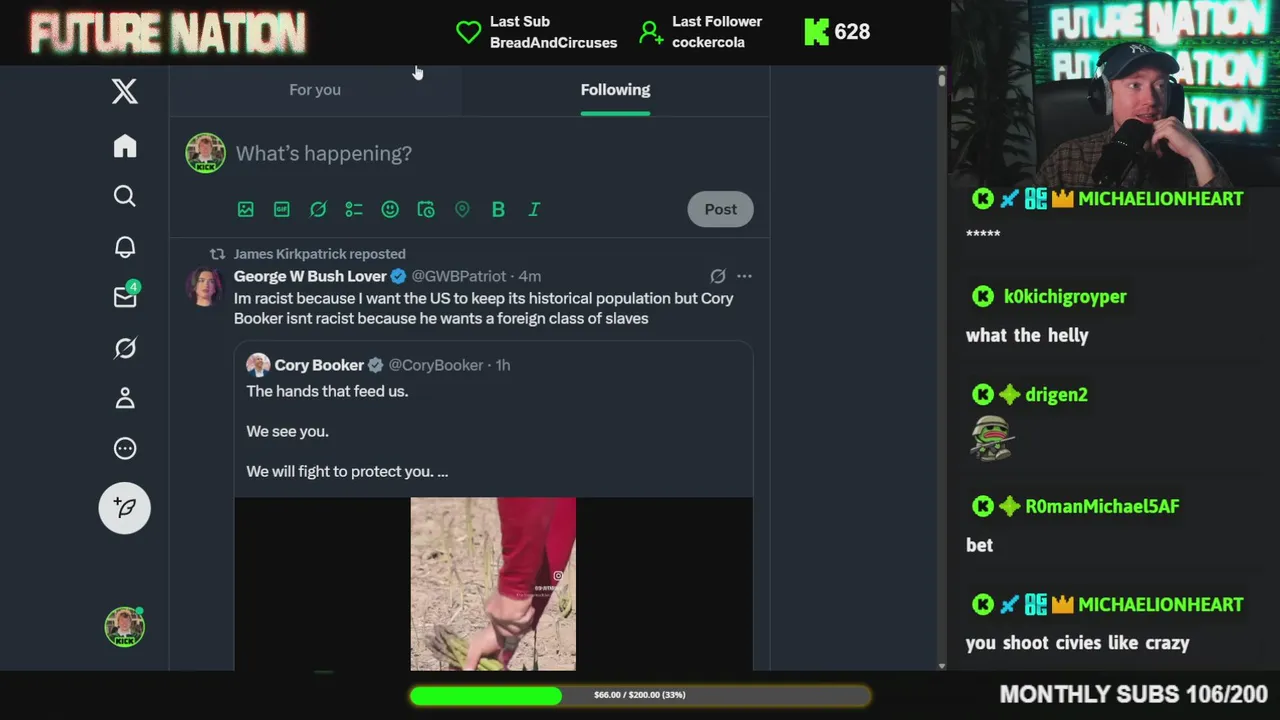Screen dimensions: 1280x720
Task: Click the k0kichigroyper chat username
Action: 1065,296
